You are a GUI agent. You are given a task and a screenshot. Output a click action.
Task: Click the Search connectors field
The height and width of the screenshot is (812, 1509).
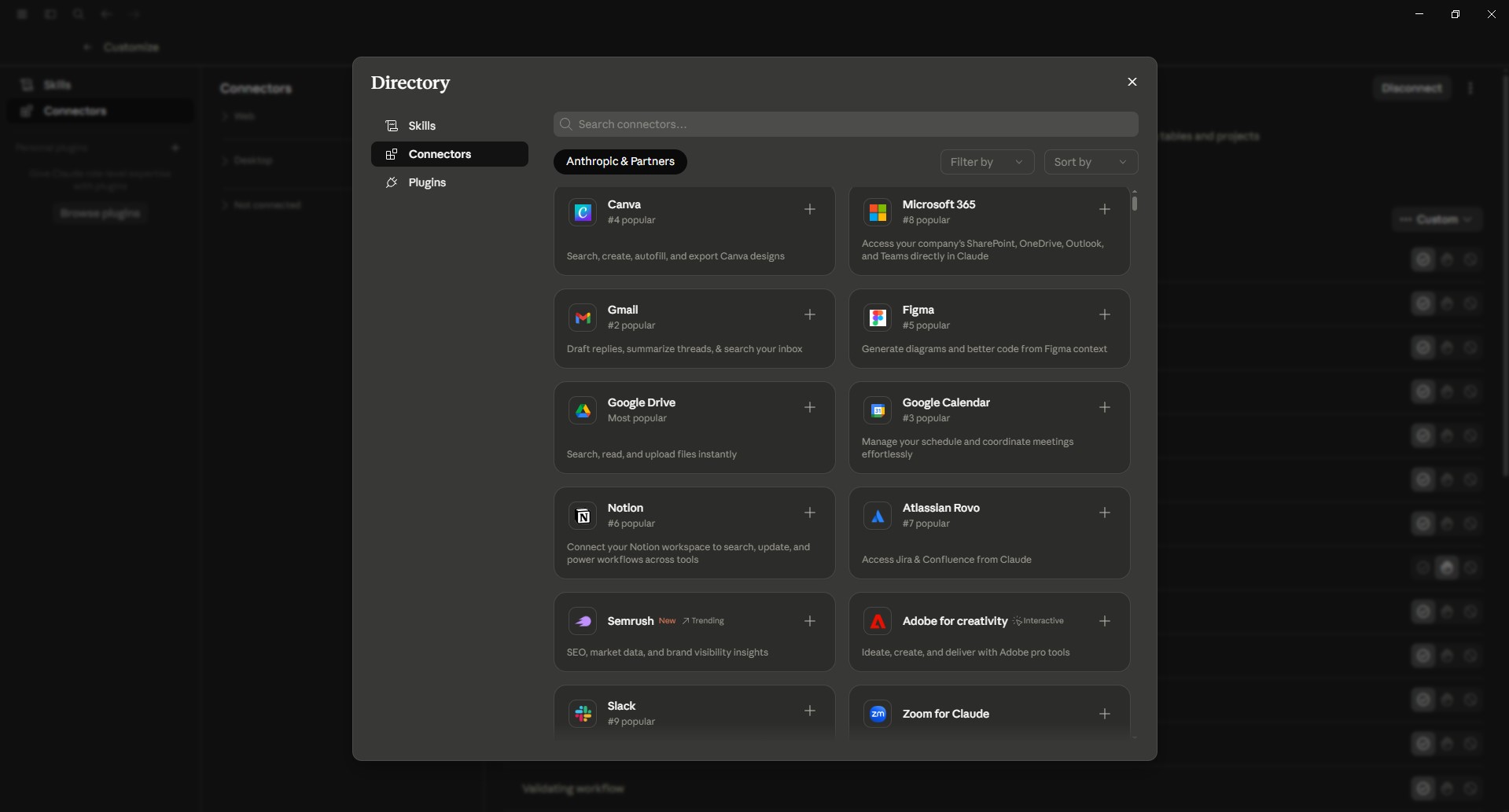[845, 124]
